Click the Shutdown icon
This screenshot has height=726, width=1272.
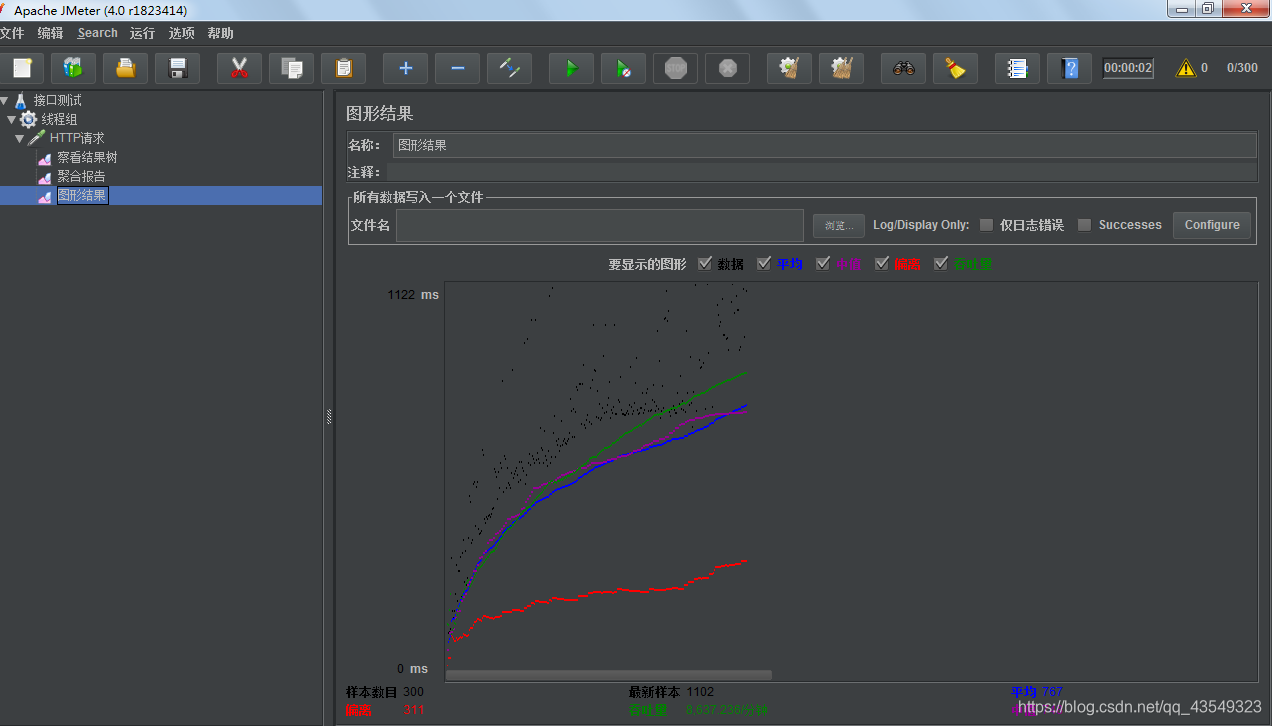(x=727, y=68)
